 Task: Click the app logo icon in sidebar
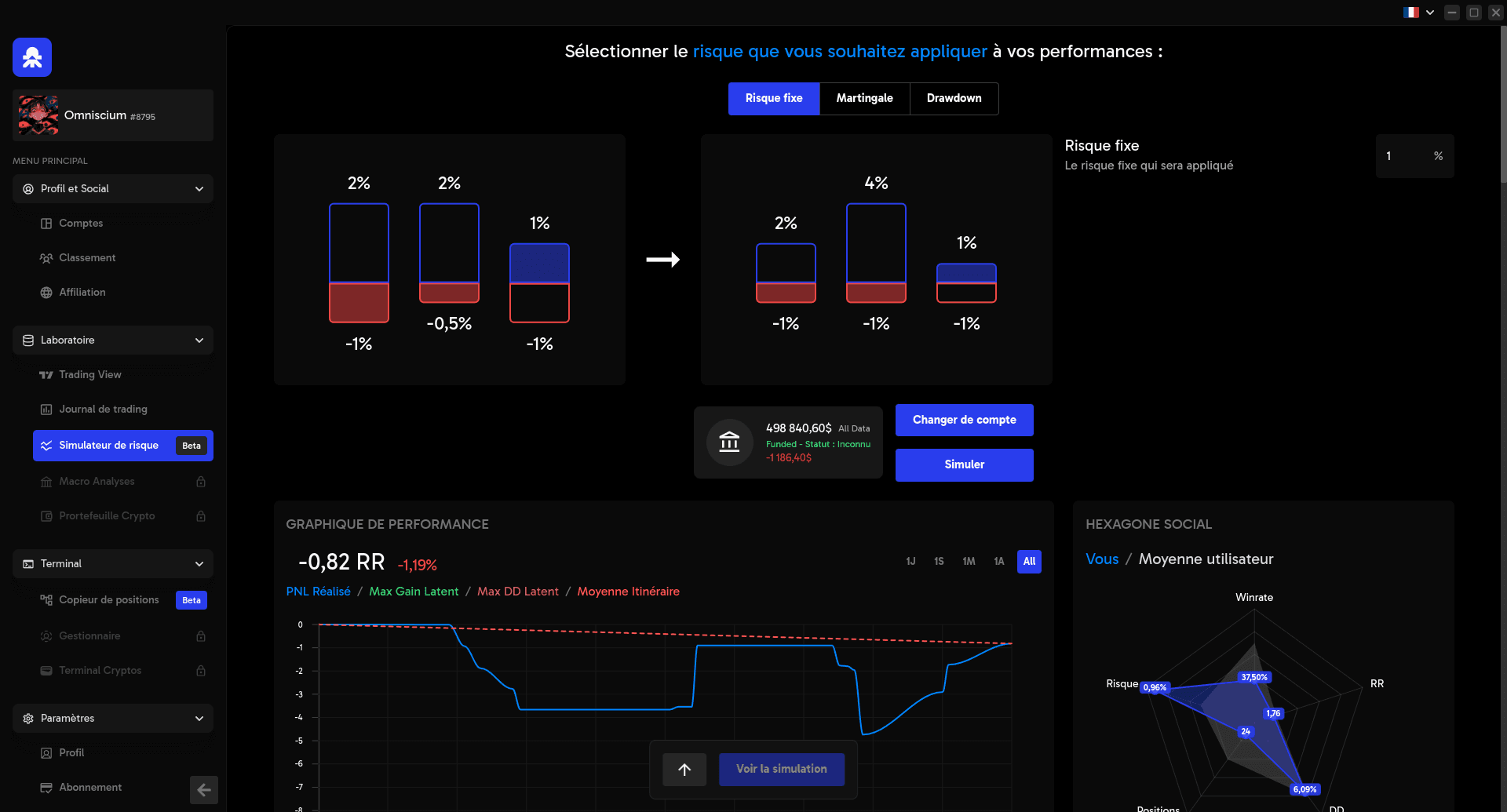point(32,57)
